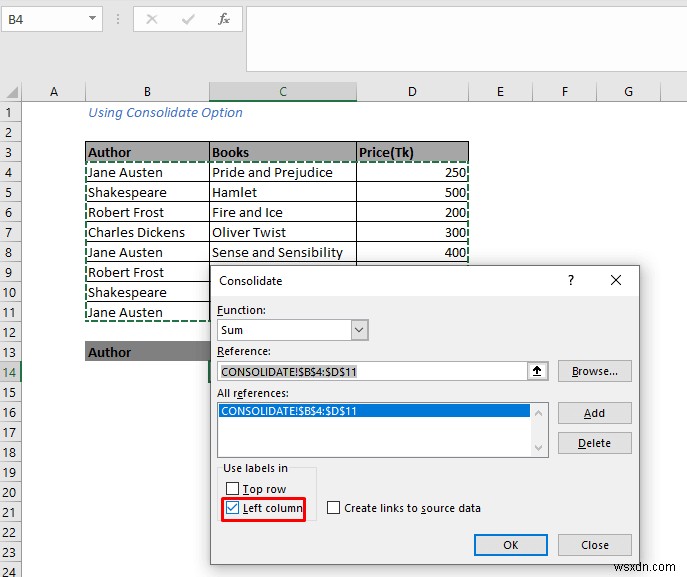Click the Select All corner triangle of the sheet
Screen dimensions: 687x577
(12, 92)
